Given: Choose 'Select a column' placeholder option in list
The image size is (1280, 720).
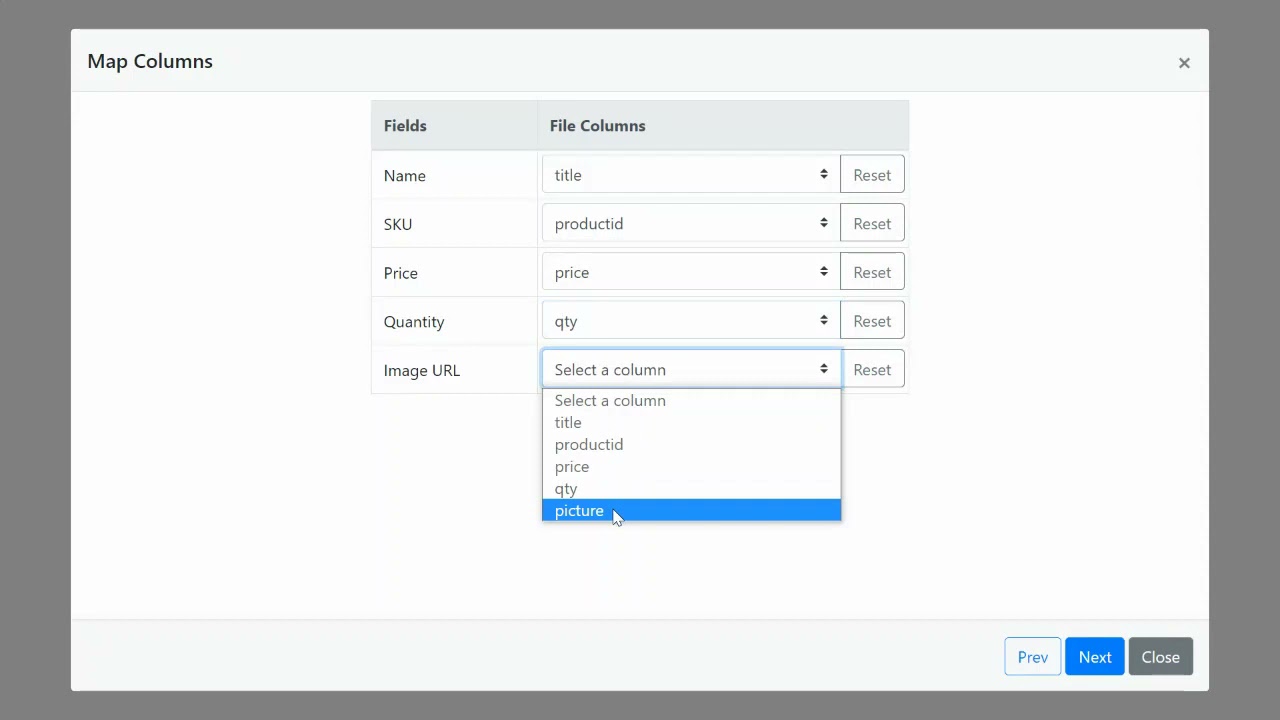Looking at the screenshot, I should [610, 401].
